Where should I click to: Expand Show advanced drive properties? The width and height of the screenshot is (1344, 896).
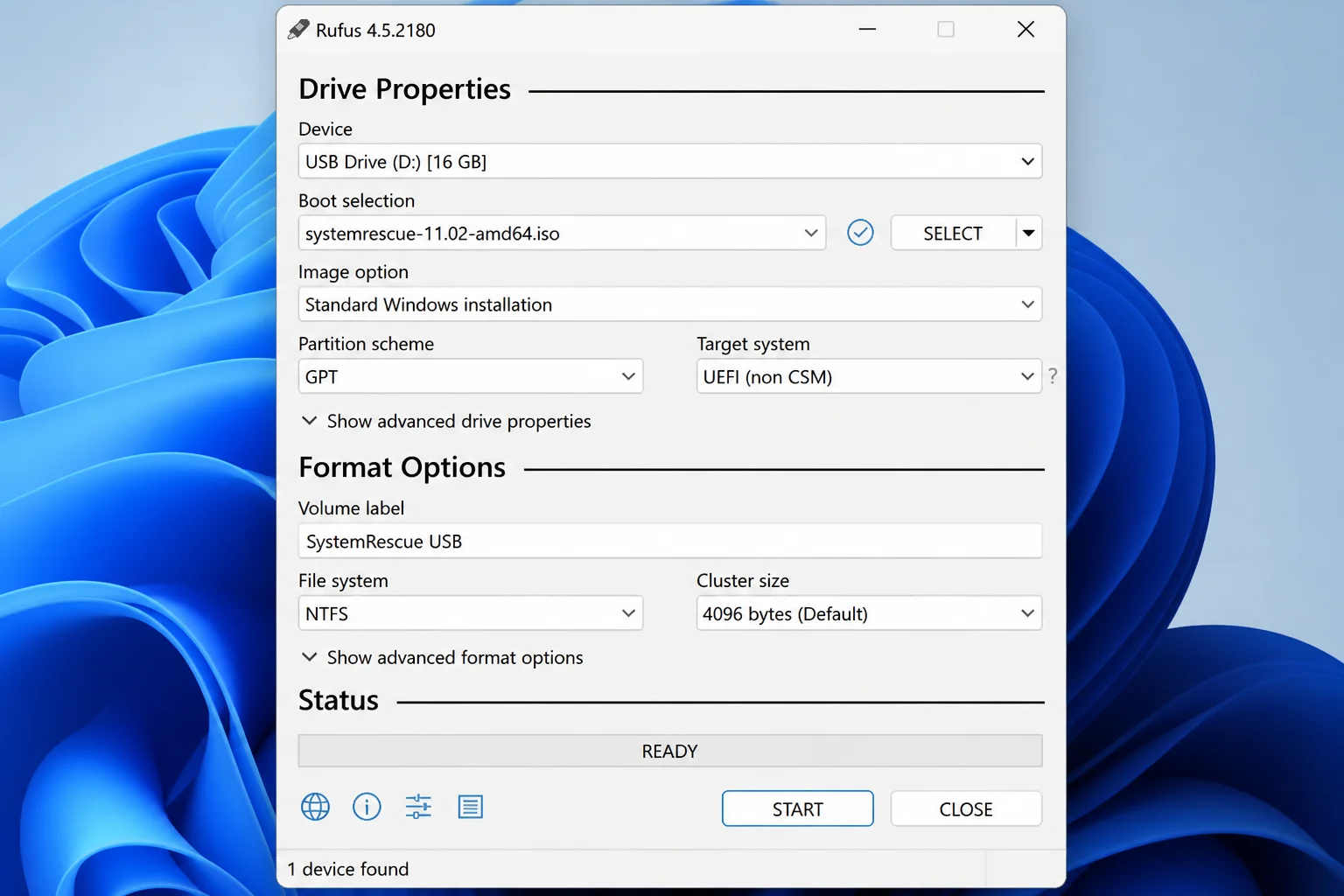pyautogui.click(x=446, y=421)
